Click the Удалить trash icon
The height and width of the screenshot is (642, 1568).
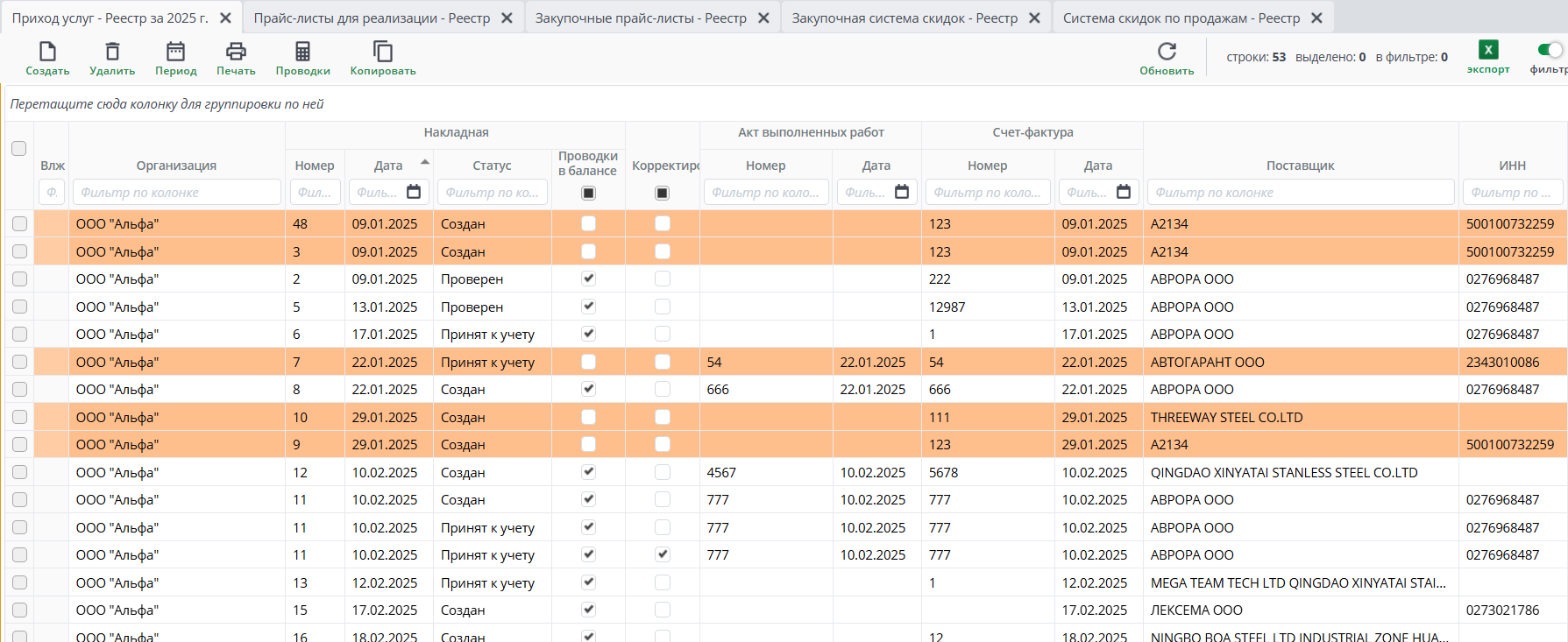112,52
